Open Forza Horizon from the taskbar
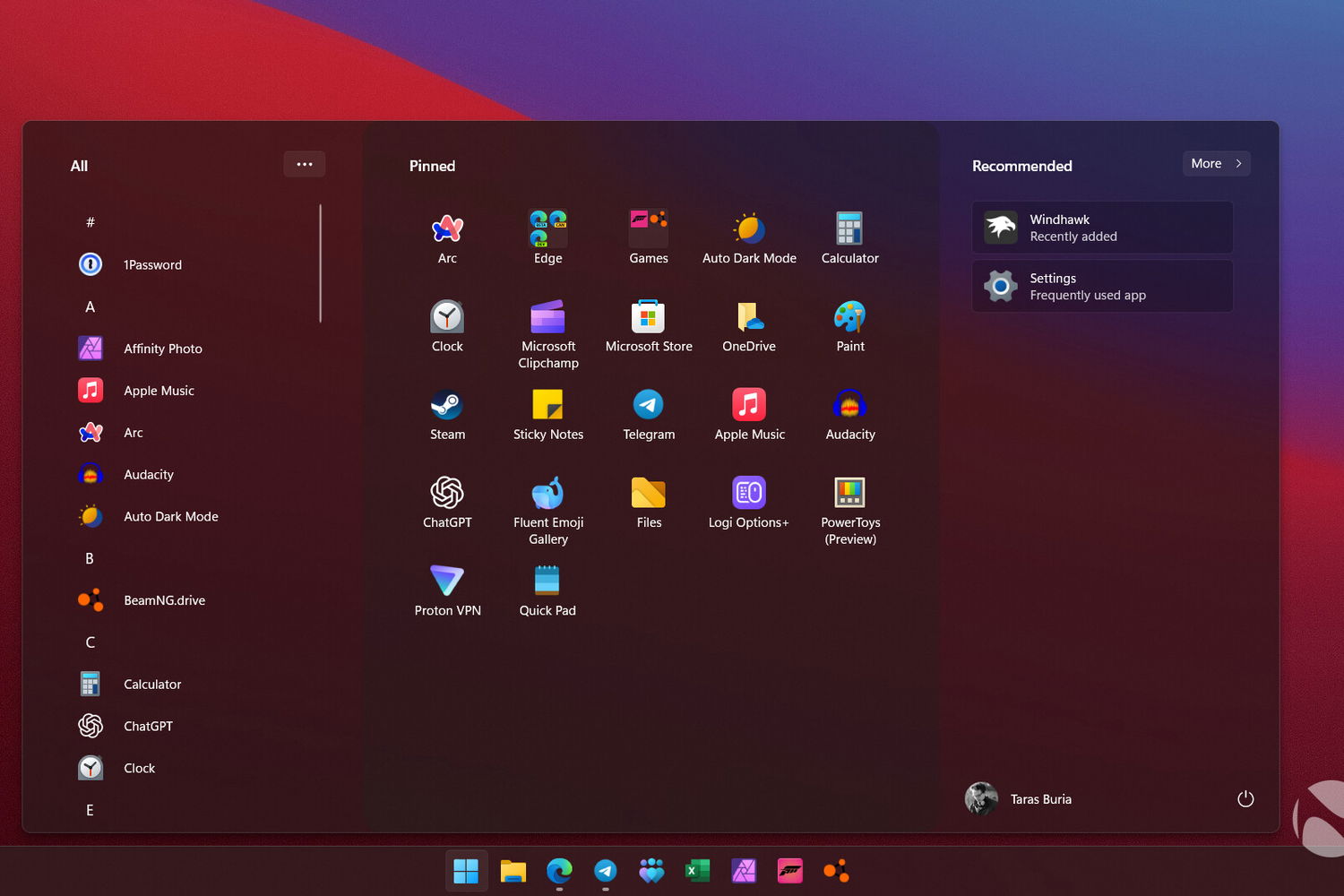The image size is (1344, 896). [790, 871]
